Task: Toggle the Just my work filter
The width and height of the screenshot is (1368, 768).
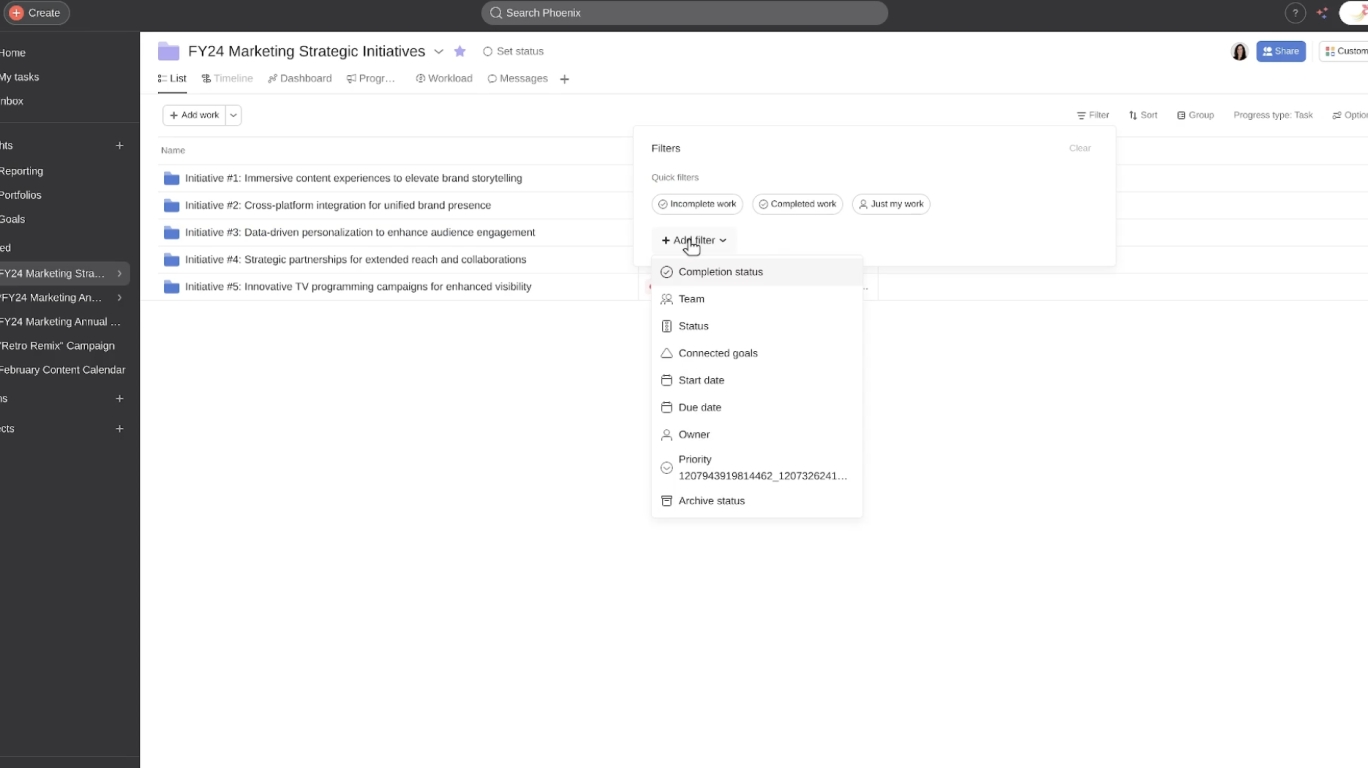Action: (890, 203)
